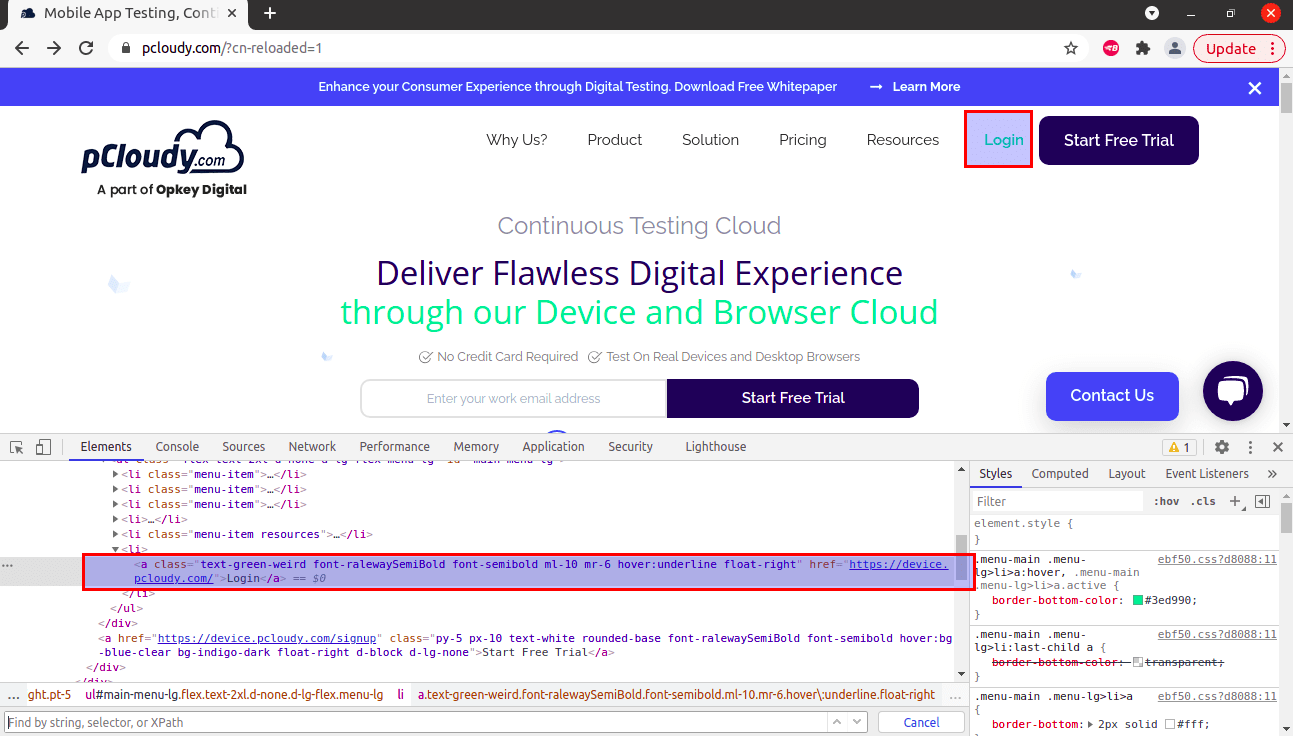
Task: Enable element state forcing via :hov toggle
Action: tap(1166, 500)
